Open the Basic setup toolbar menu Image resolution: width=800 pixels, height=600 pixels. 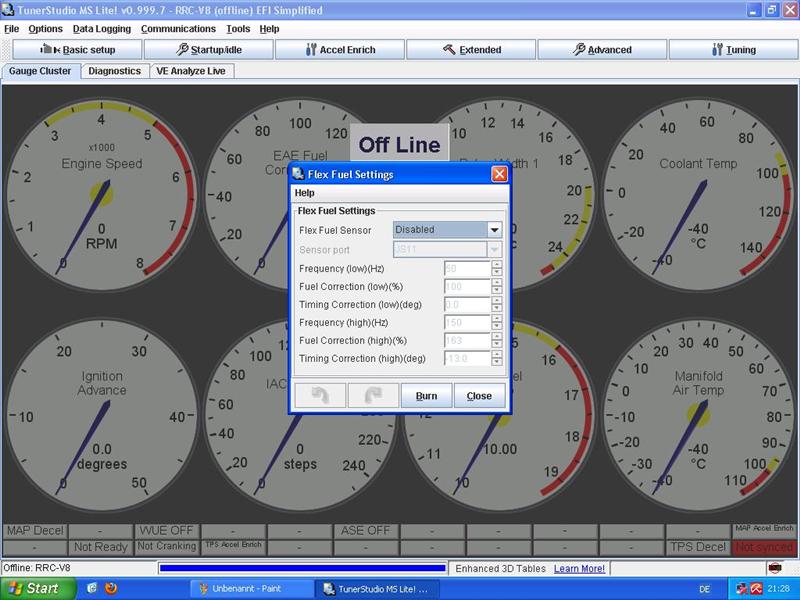[77, 49]
